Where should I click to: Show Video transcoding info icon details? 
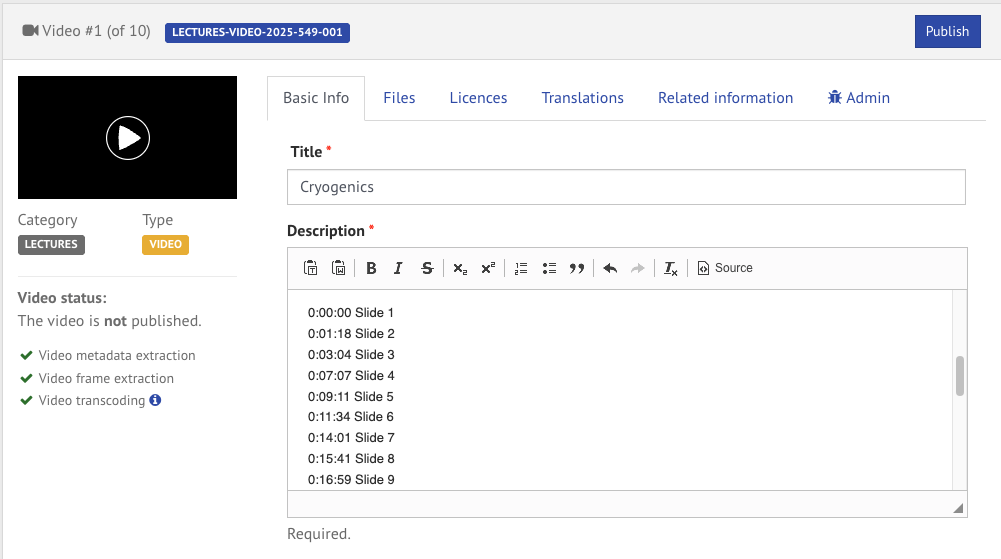pos(155,400)
